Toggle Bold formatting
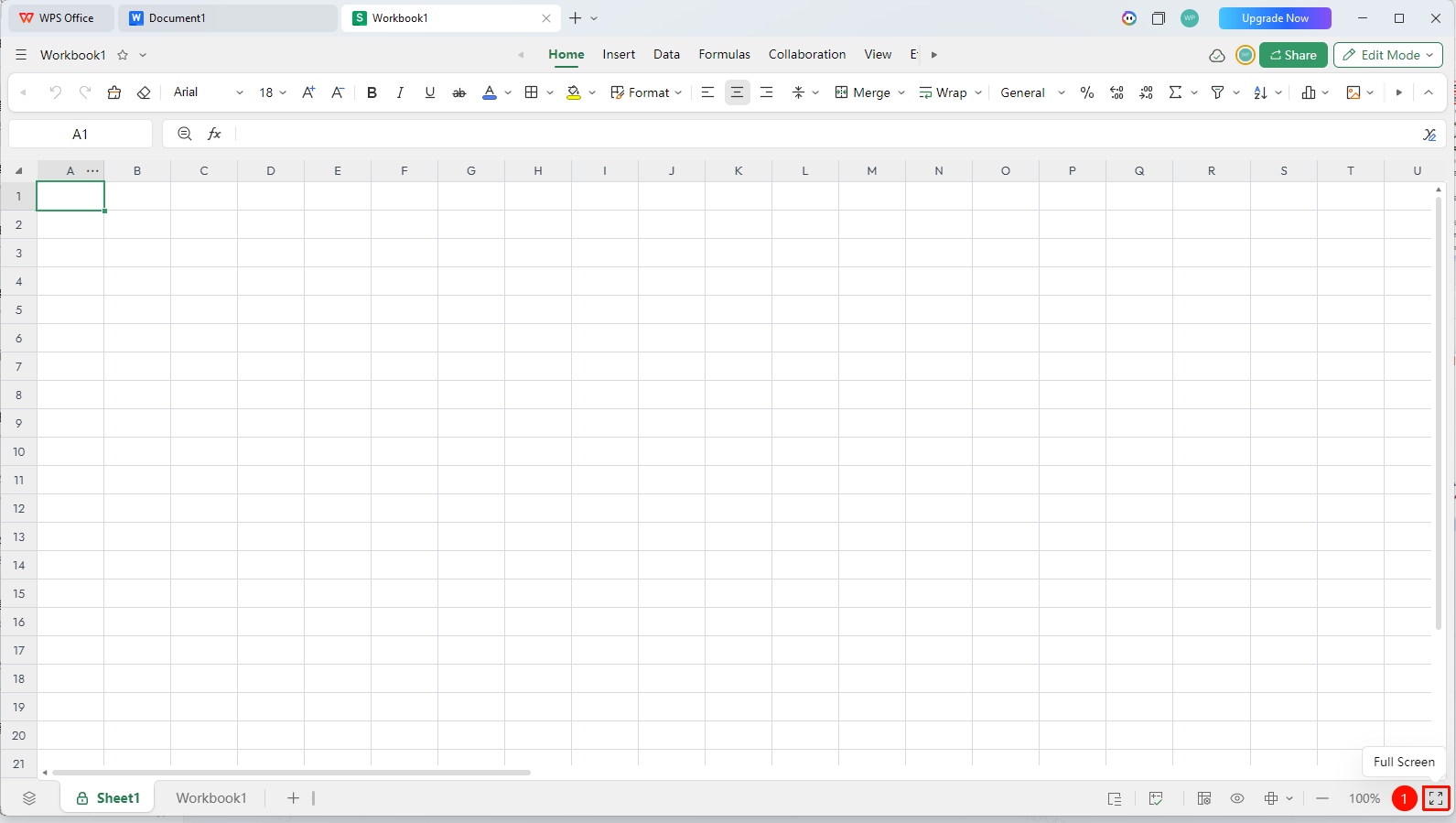The image size is (1456, 823). [372, 92]
